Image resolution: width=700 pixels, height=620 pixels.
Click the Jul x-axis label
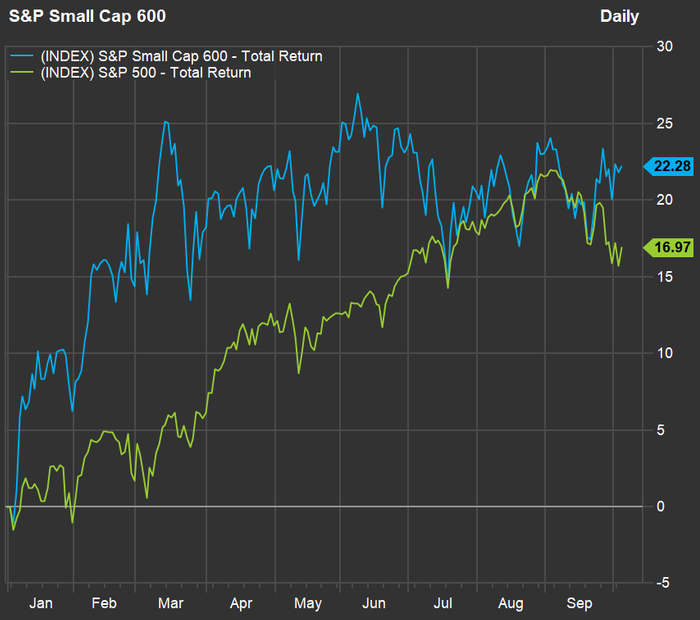(x=443, y=603)
